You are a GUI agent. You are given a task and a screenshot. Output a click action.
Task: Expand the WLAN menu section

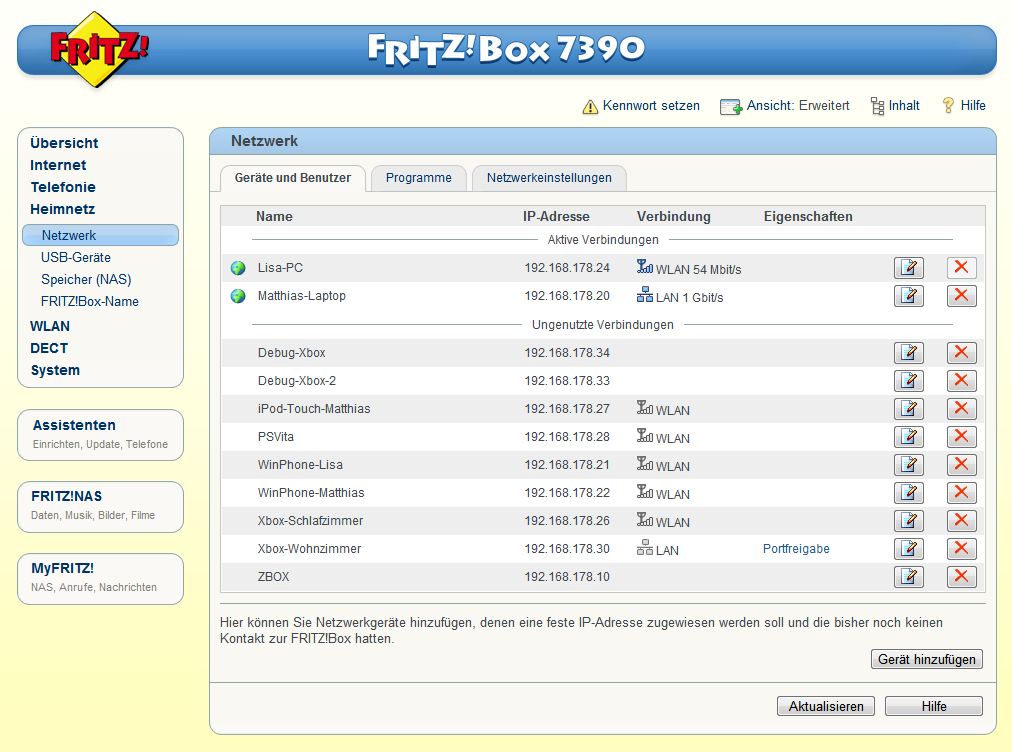coord(50,326)
